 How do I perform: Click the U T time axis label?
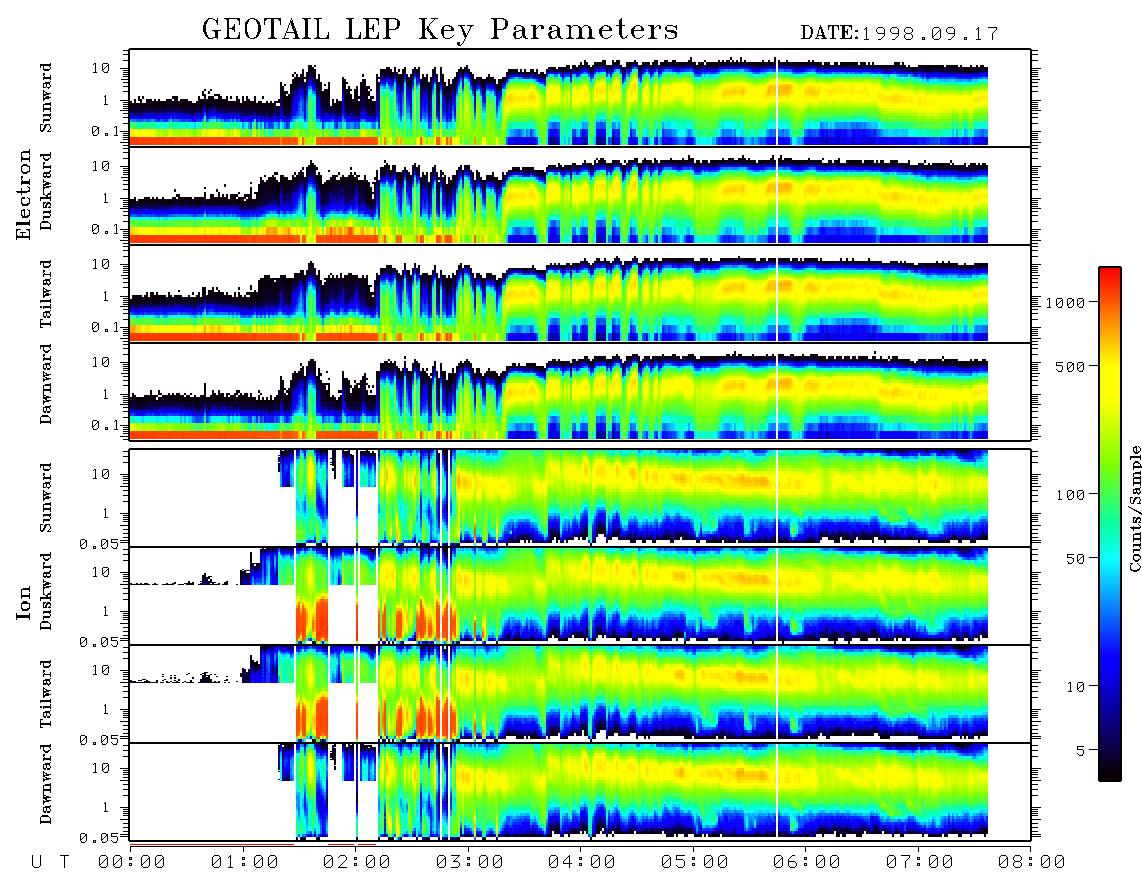point(51,863)
